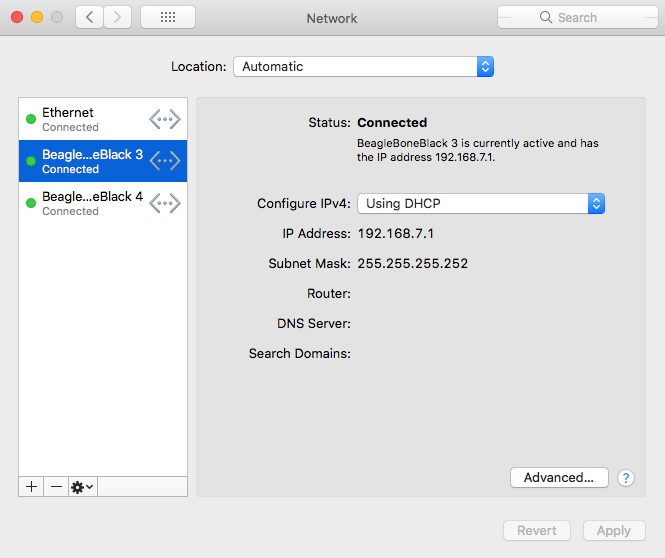Click the Revert button
The width and height of the screenshot is (665, 558).
pos(537,531)
